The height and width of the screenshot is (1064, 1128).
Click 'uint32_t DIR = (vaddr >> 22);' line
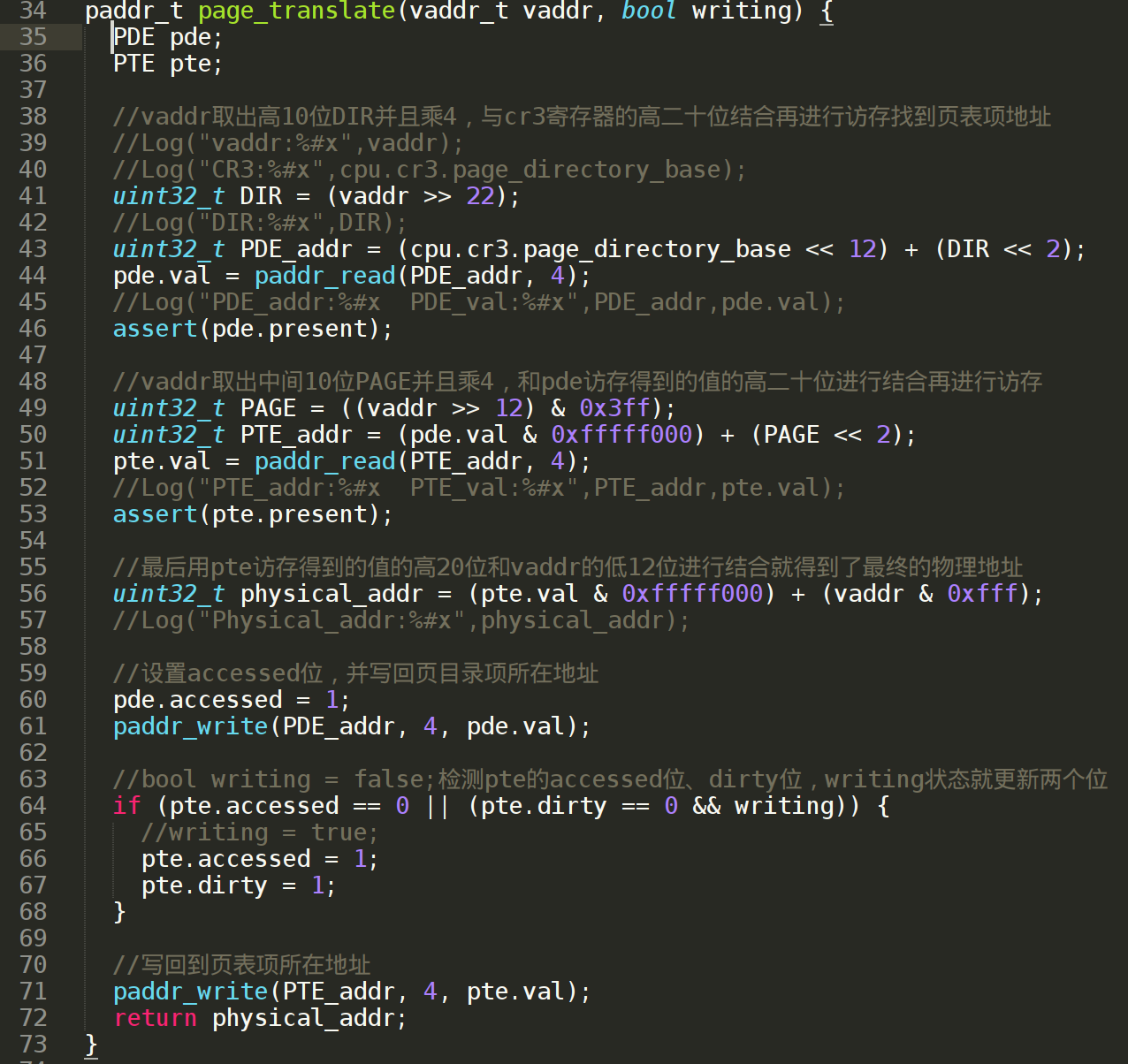[x=316, y=196]
